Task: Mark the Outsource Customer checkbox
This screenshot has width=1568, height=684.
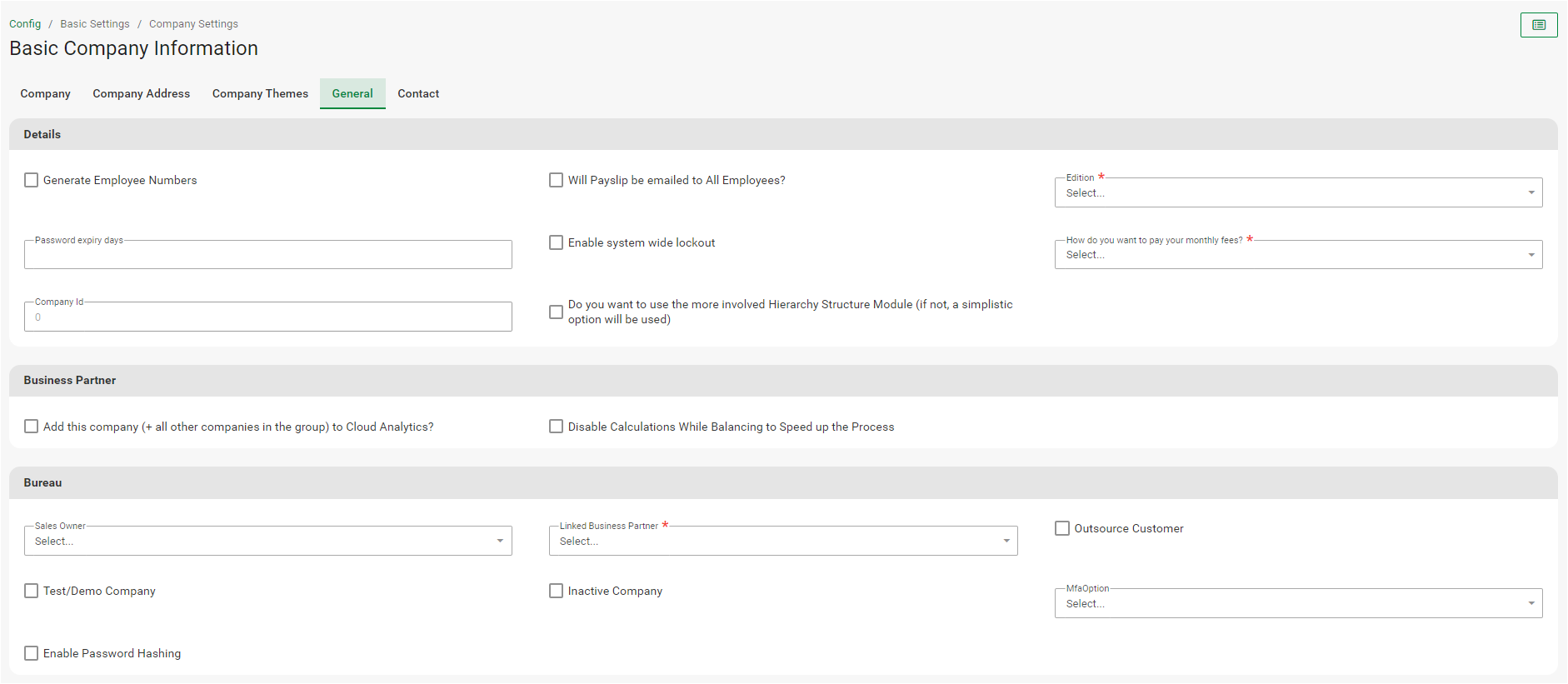Action: pos(1062,528)
